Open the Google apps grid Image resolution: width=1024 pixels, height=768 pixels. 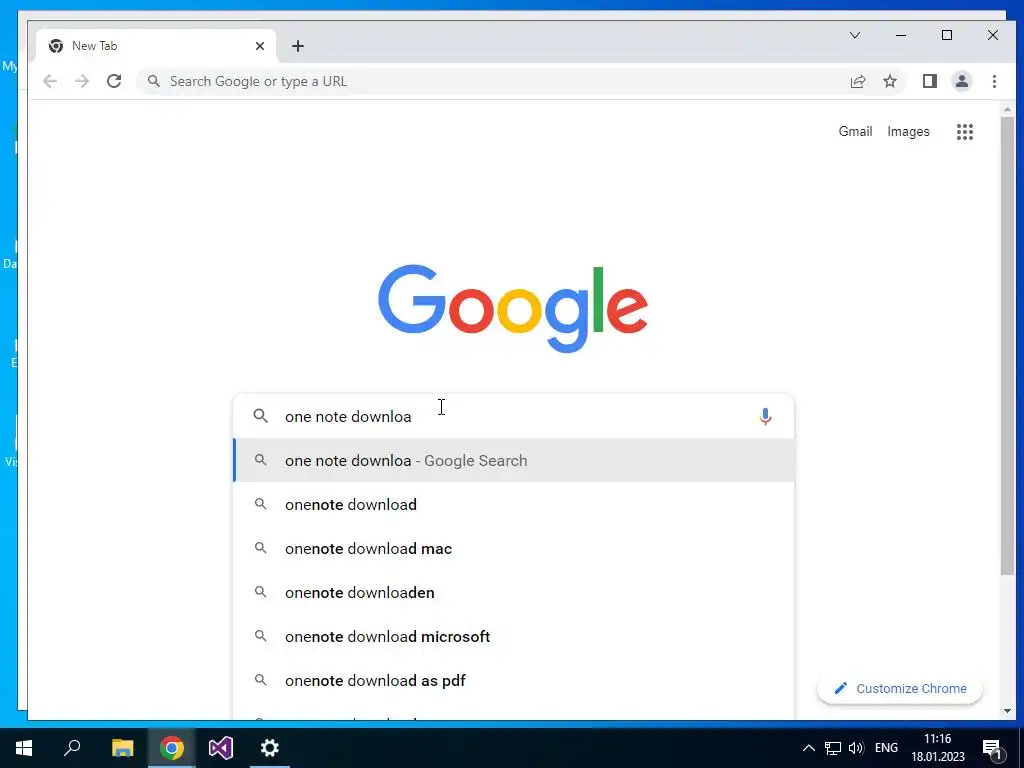click(965, 132)
